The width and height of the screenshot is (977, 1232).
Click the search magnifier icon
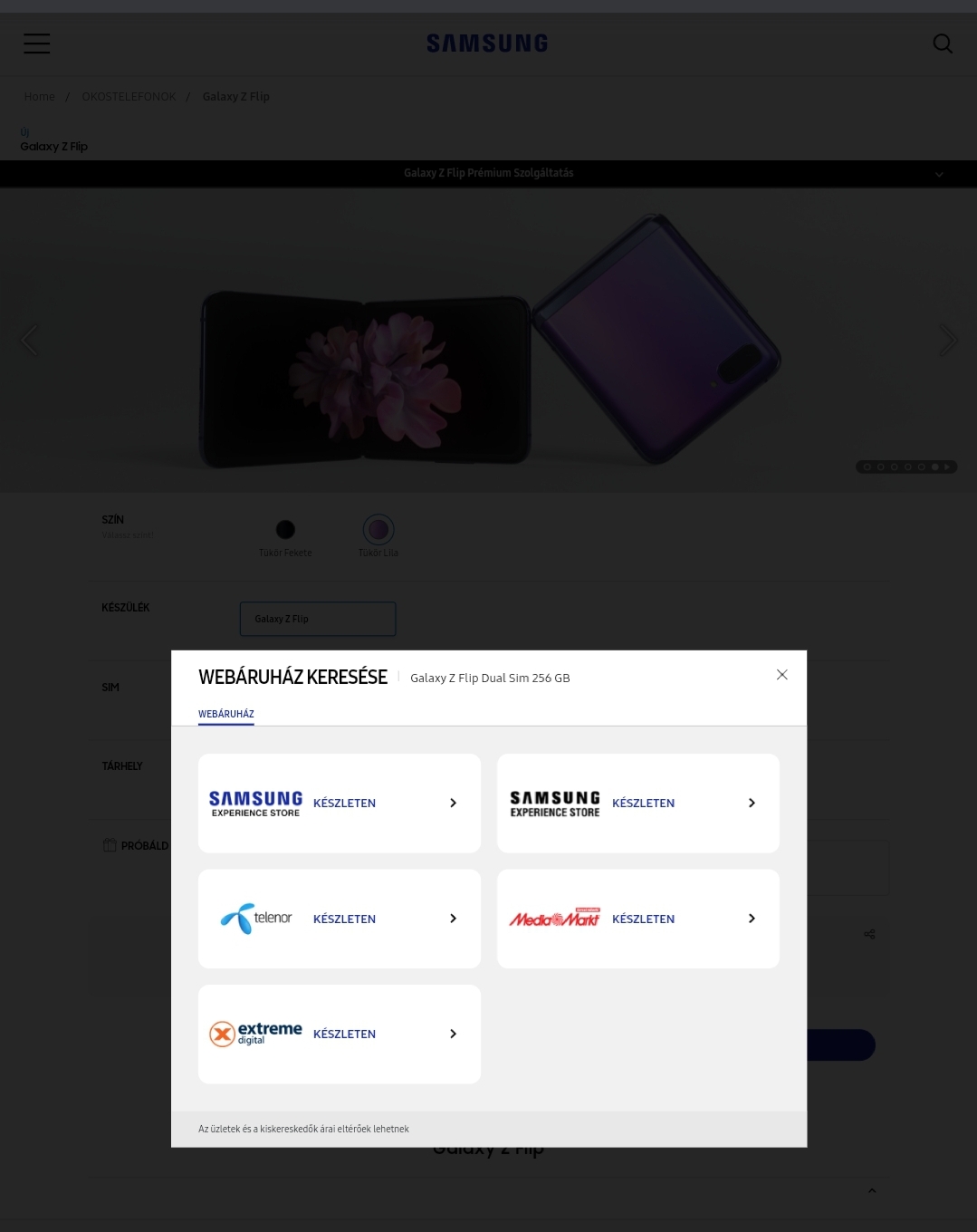click(x=943, y=43)
